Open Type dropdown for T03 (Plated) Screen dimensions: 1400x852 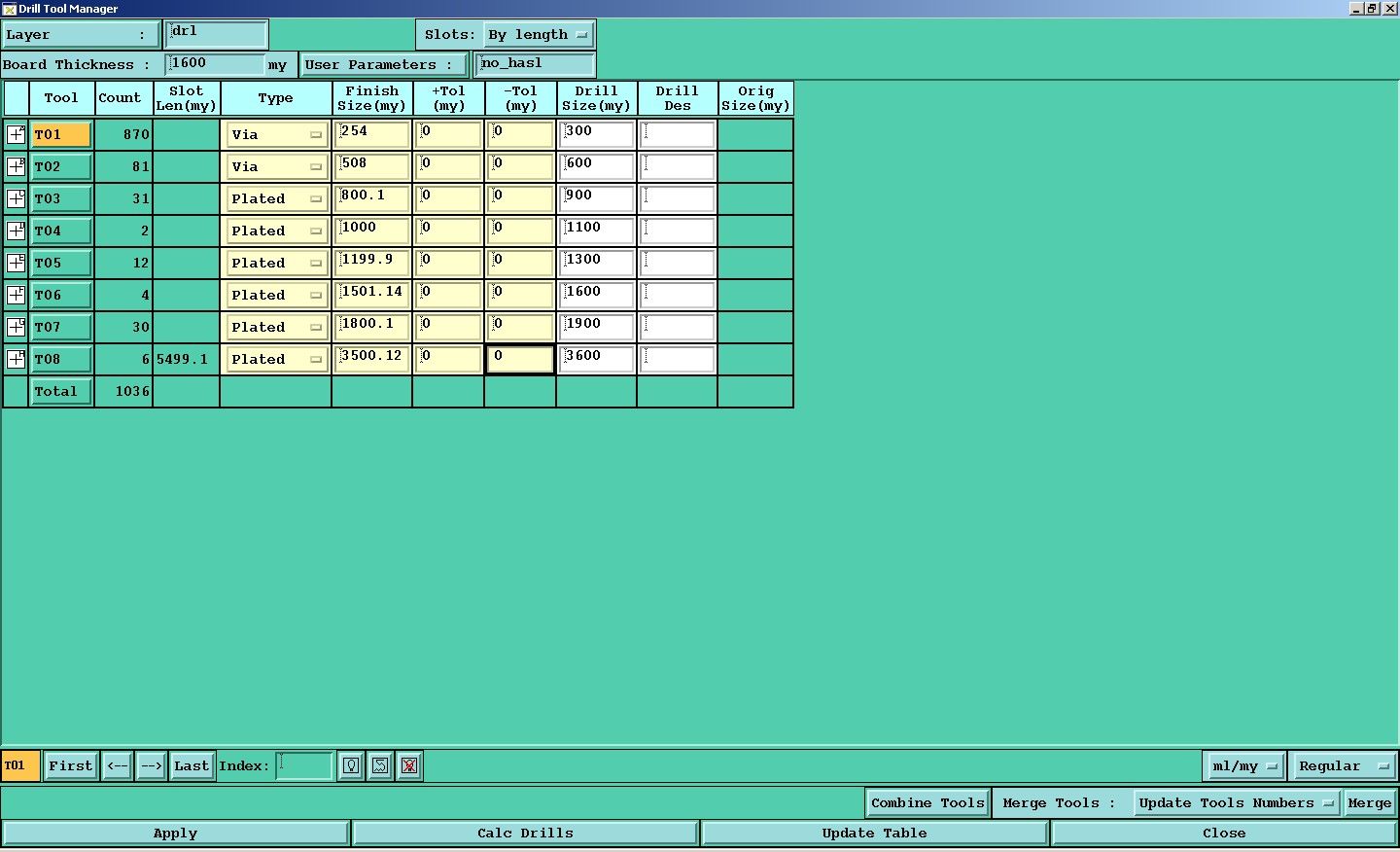pyautogui.click(x=276, y=198)
